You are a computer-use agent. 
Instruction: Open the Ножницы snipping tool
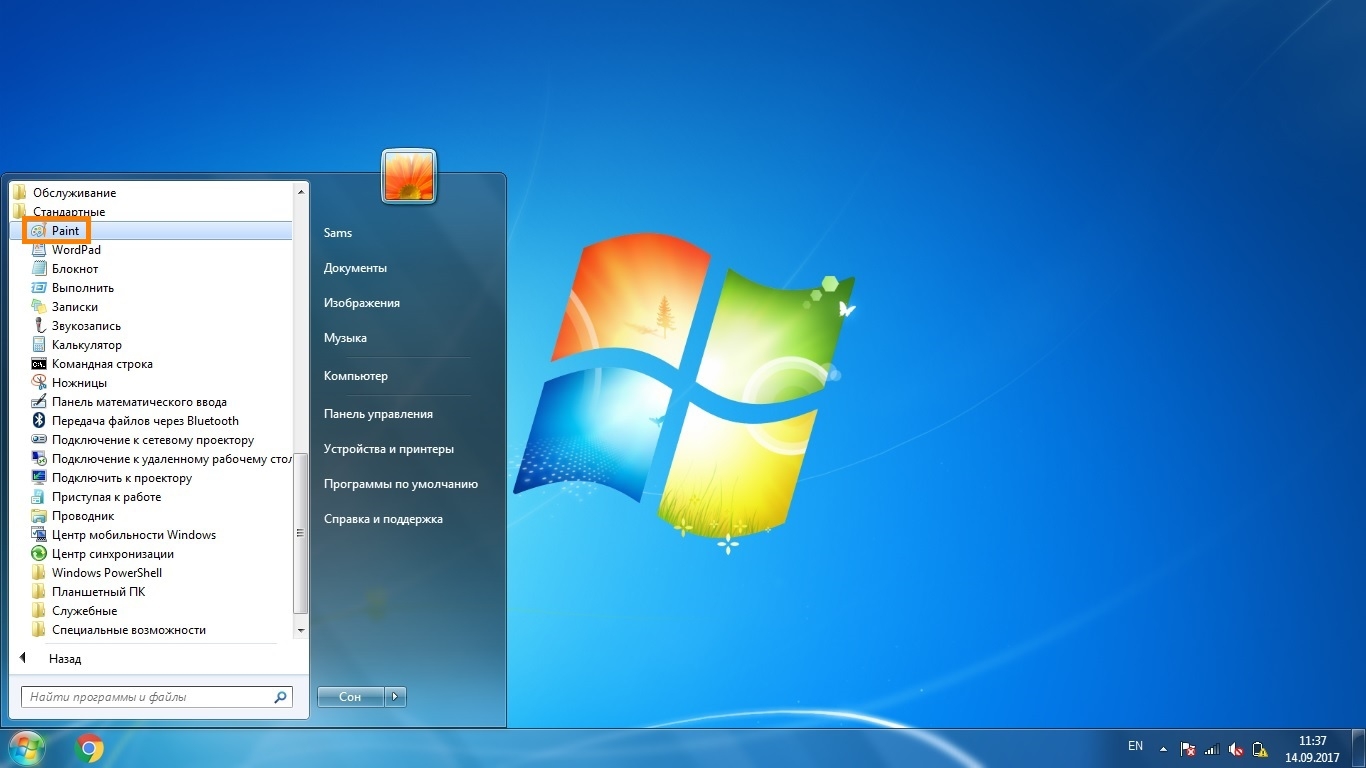(x=79, y=383)
